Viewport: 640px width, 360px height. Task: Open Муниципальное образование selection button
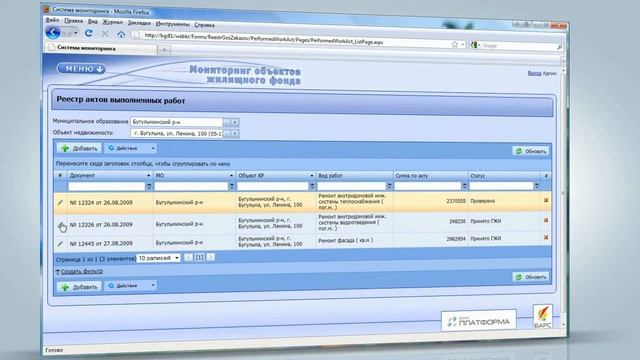[227, 122]
